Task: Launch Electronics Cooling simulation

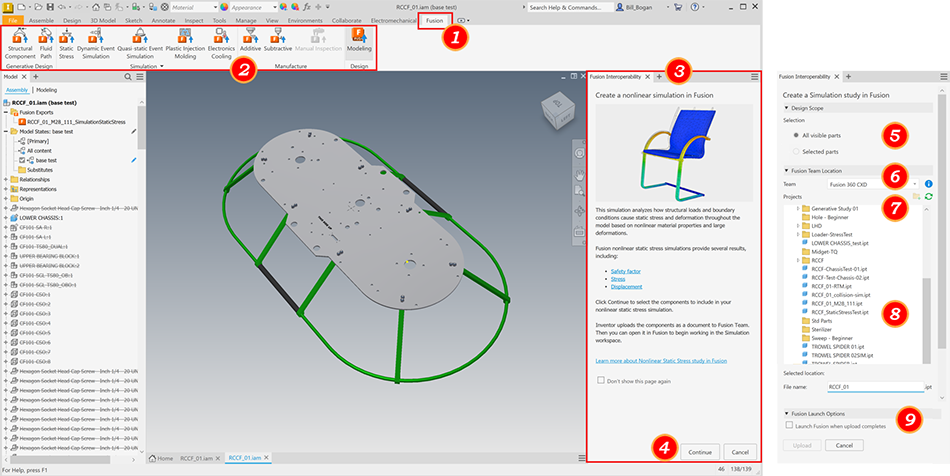Action: click(221, 43)
